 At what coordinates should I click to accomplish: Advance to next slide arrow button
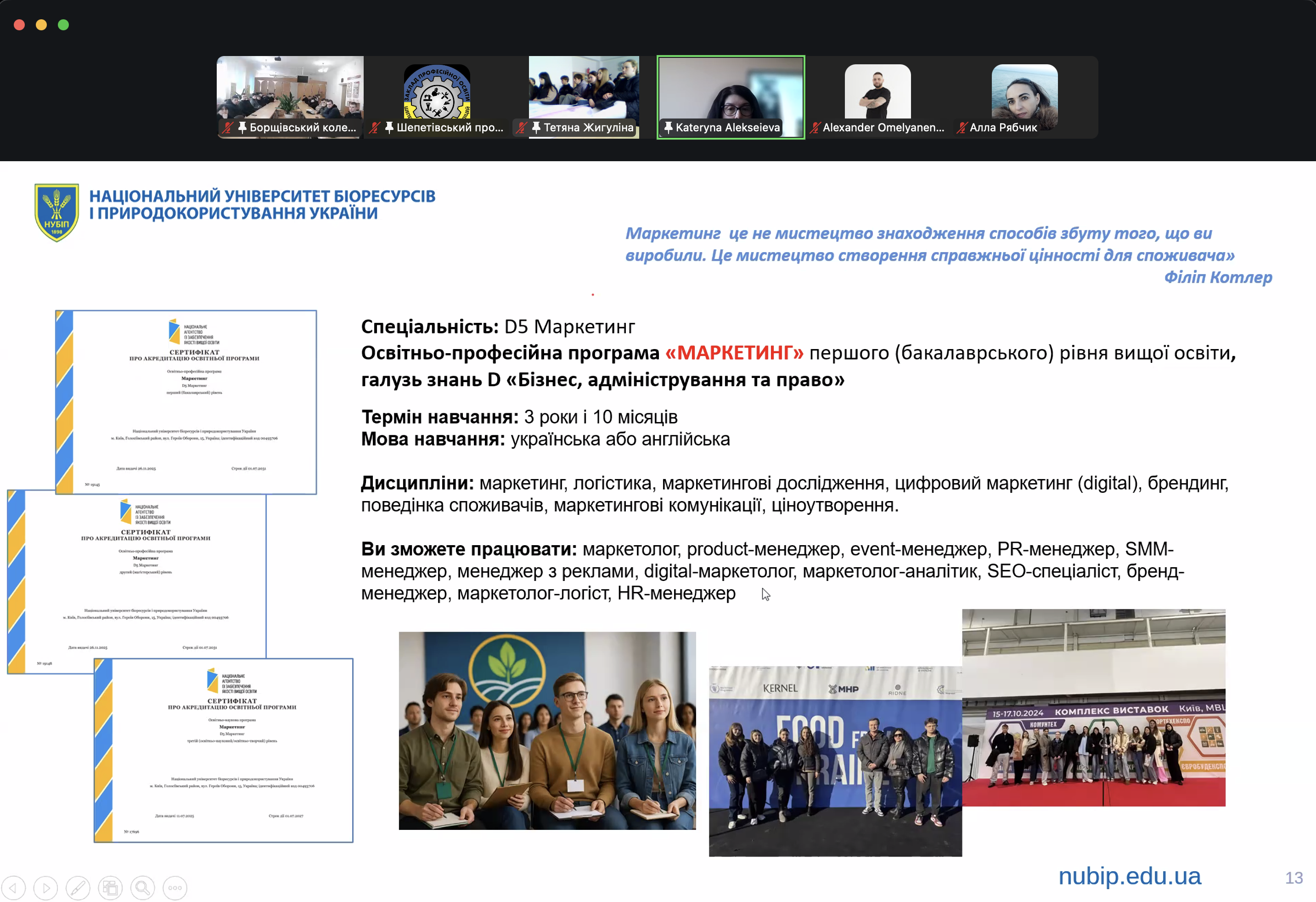pyautogui.click(x=46, y=887)
